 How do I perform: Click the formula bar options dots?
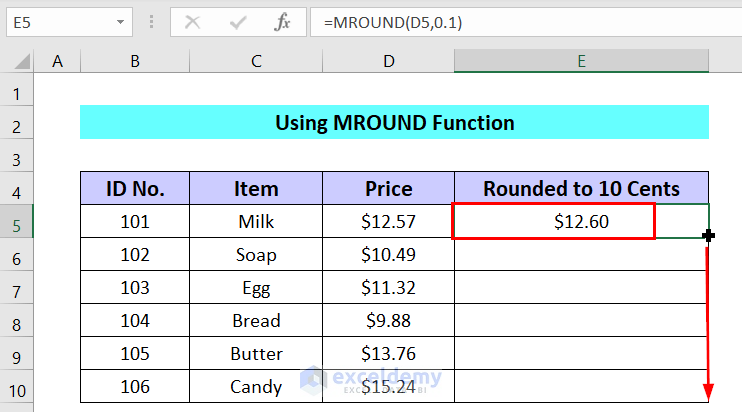[153, 21]
